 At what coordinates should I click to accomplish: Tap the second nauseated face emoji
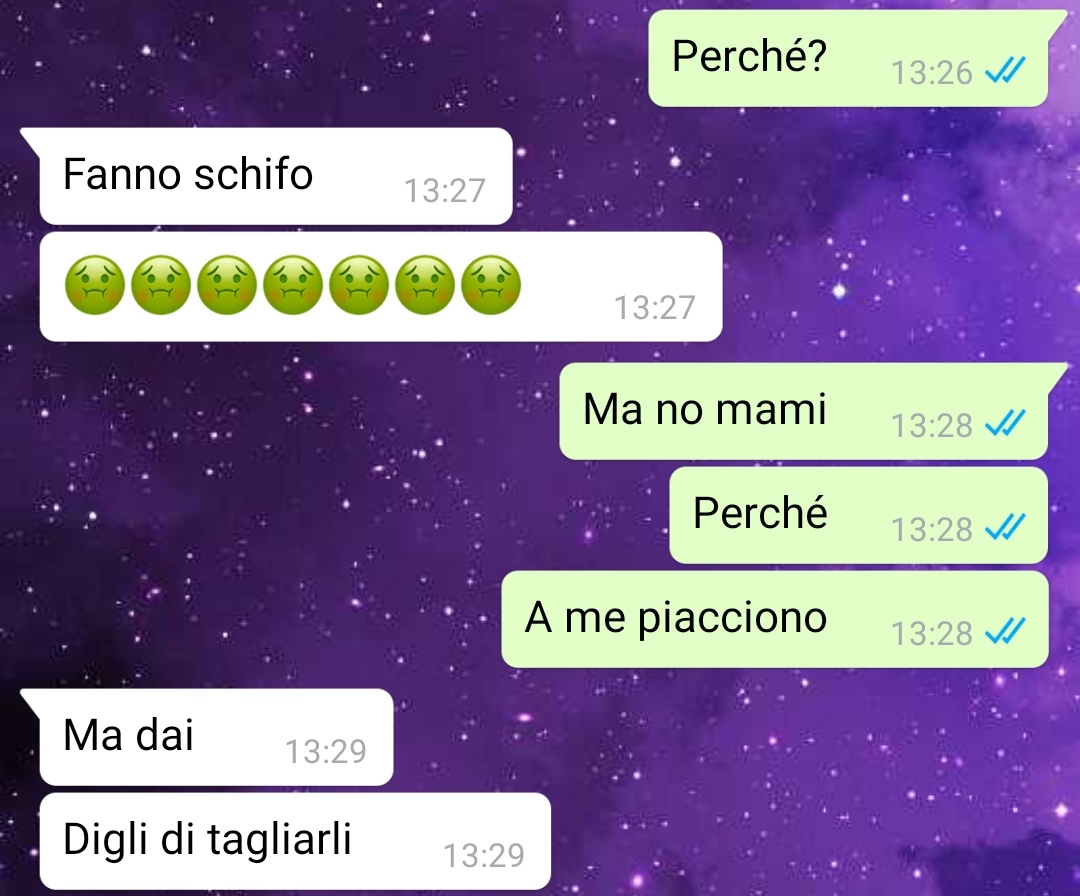[161, 285]
